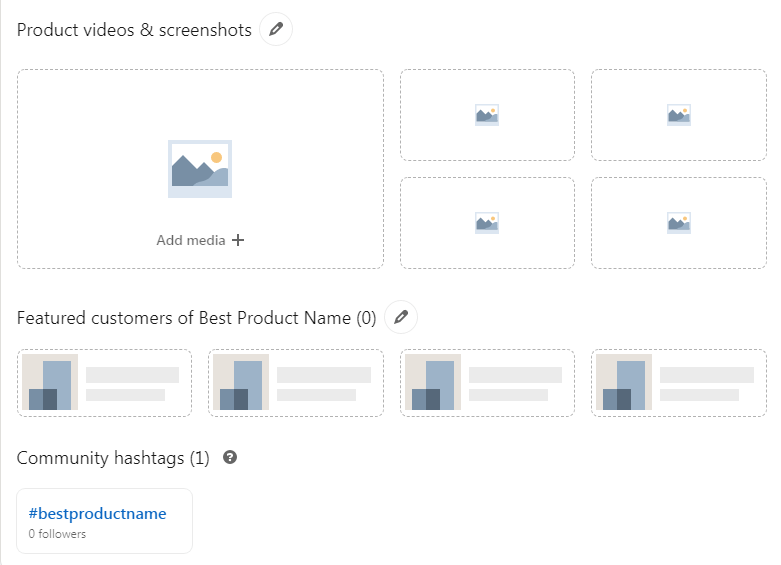Viewport: 781px width, 565px height.
Task: Click the first customer card's building logo
Action: [x=50, y=383]
